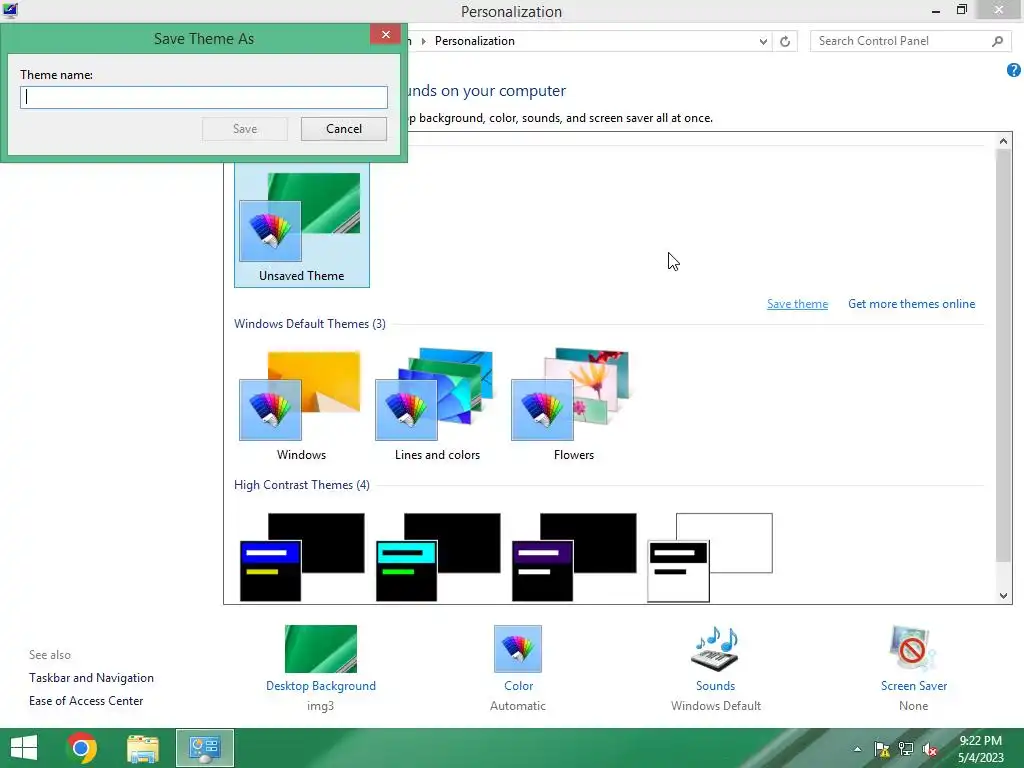Image resolution: width=1024 pixels, height=768 pixels.
Task: Expand breadcrumb arrow before Personalization
Action: click(423, 41)
